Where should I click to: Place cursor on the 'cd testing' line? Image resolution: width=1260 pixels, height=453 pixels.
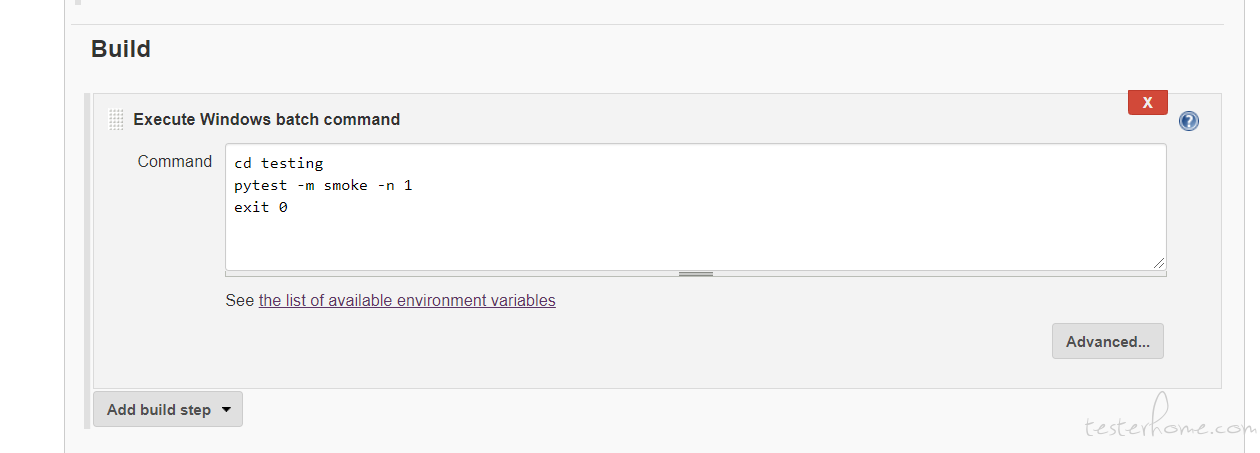[x=279, y=163]
